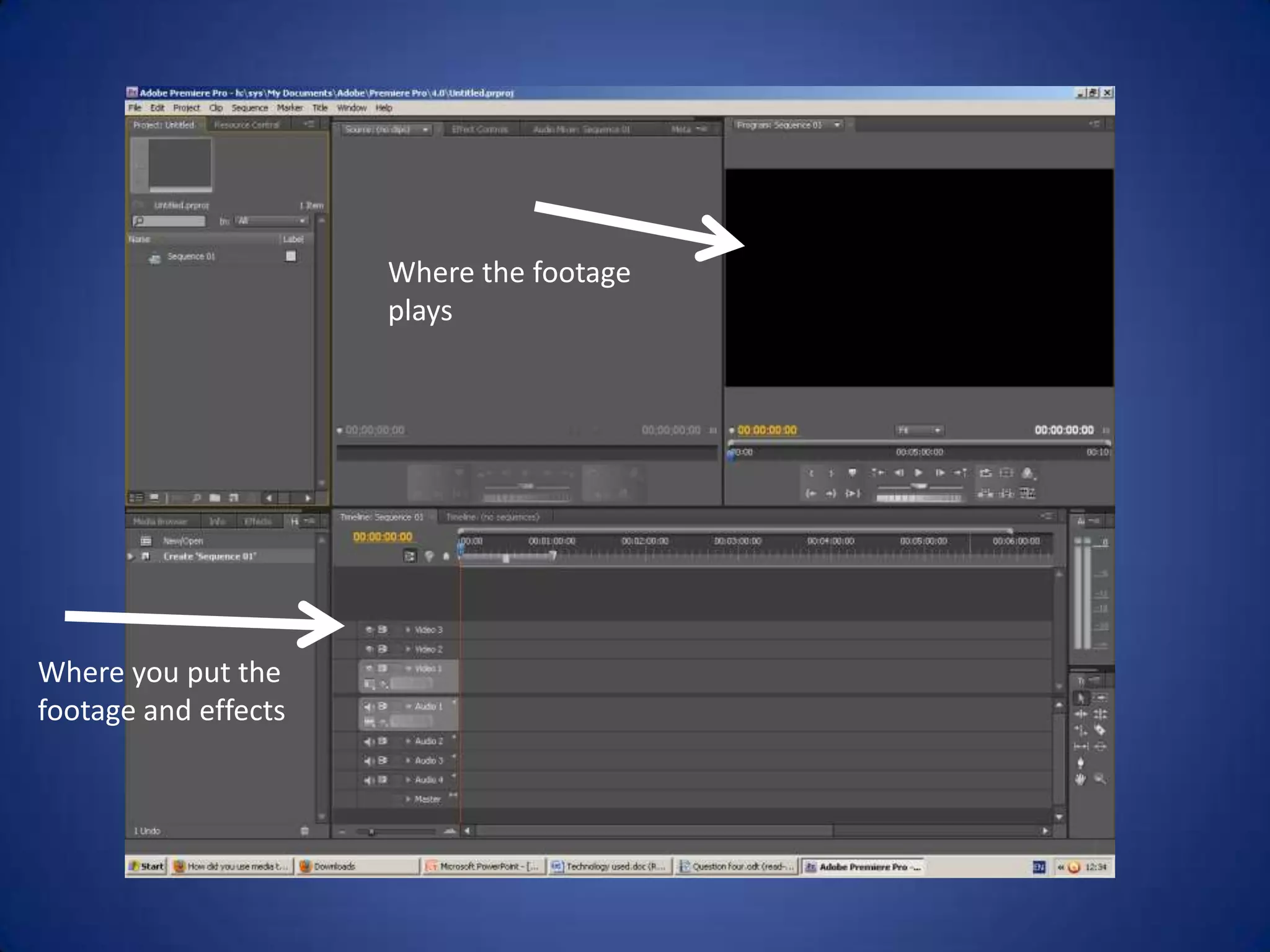Click the Program monitor shuttle slider
Image resolution: width=1270 pixels, height=952 pixels.
(x=920, y=487)
